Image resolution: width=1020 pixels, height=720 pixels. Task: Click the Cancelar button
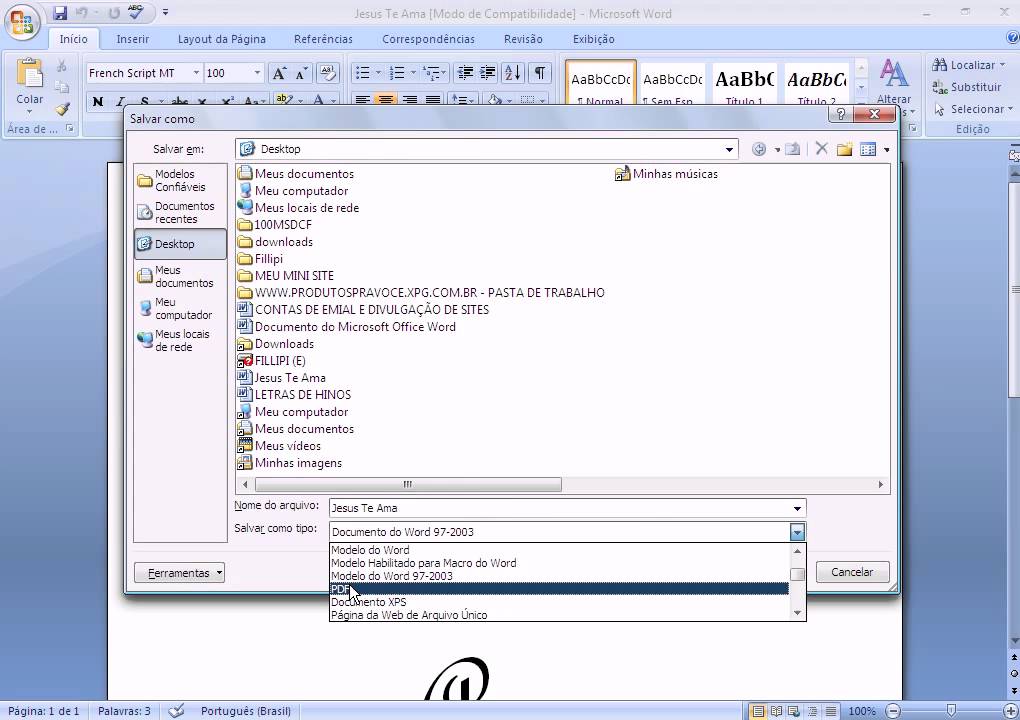pyautogui.click(x=852, y=572)
